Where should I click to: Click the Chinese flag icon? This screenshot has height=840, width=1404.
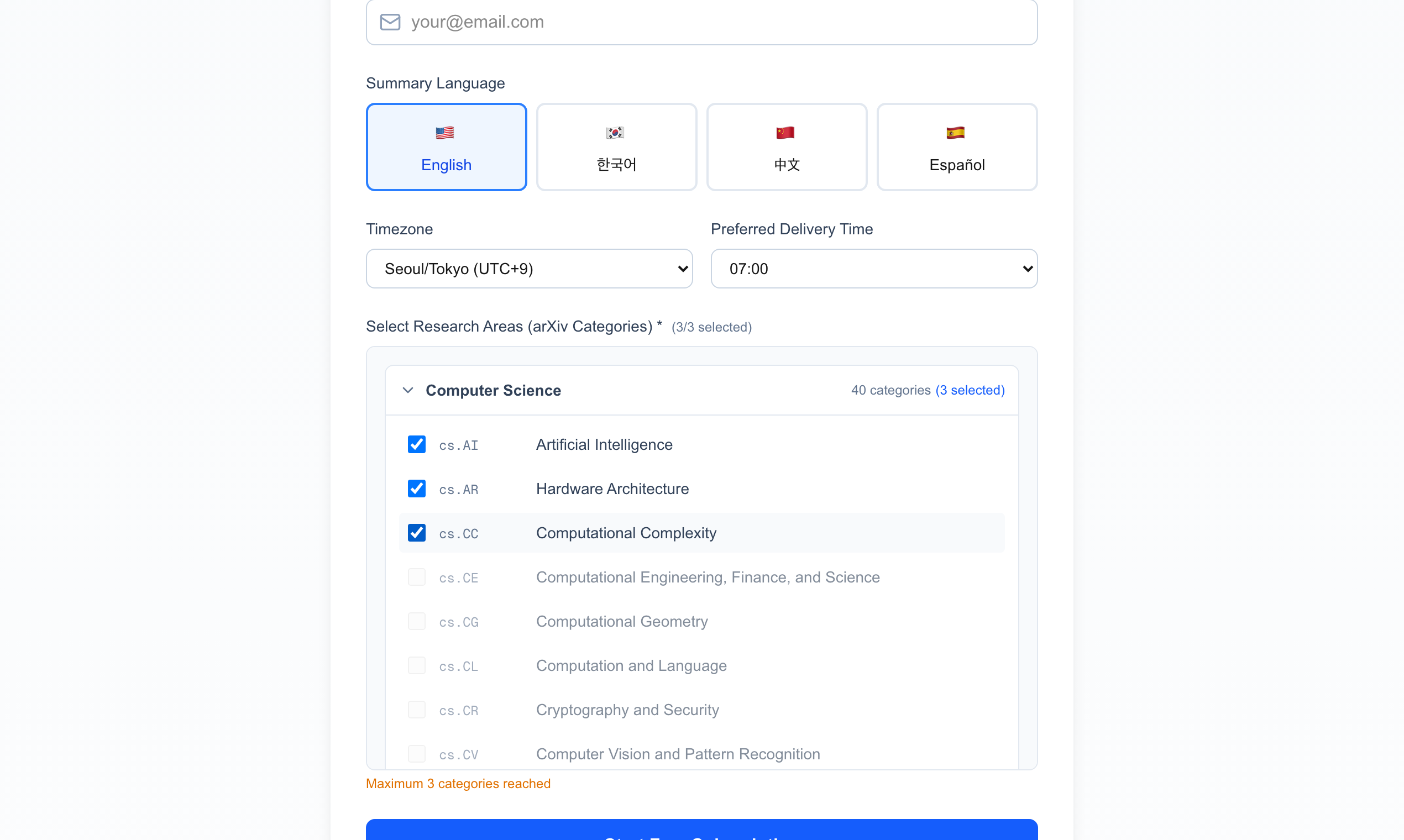coord(786,133)
